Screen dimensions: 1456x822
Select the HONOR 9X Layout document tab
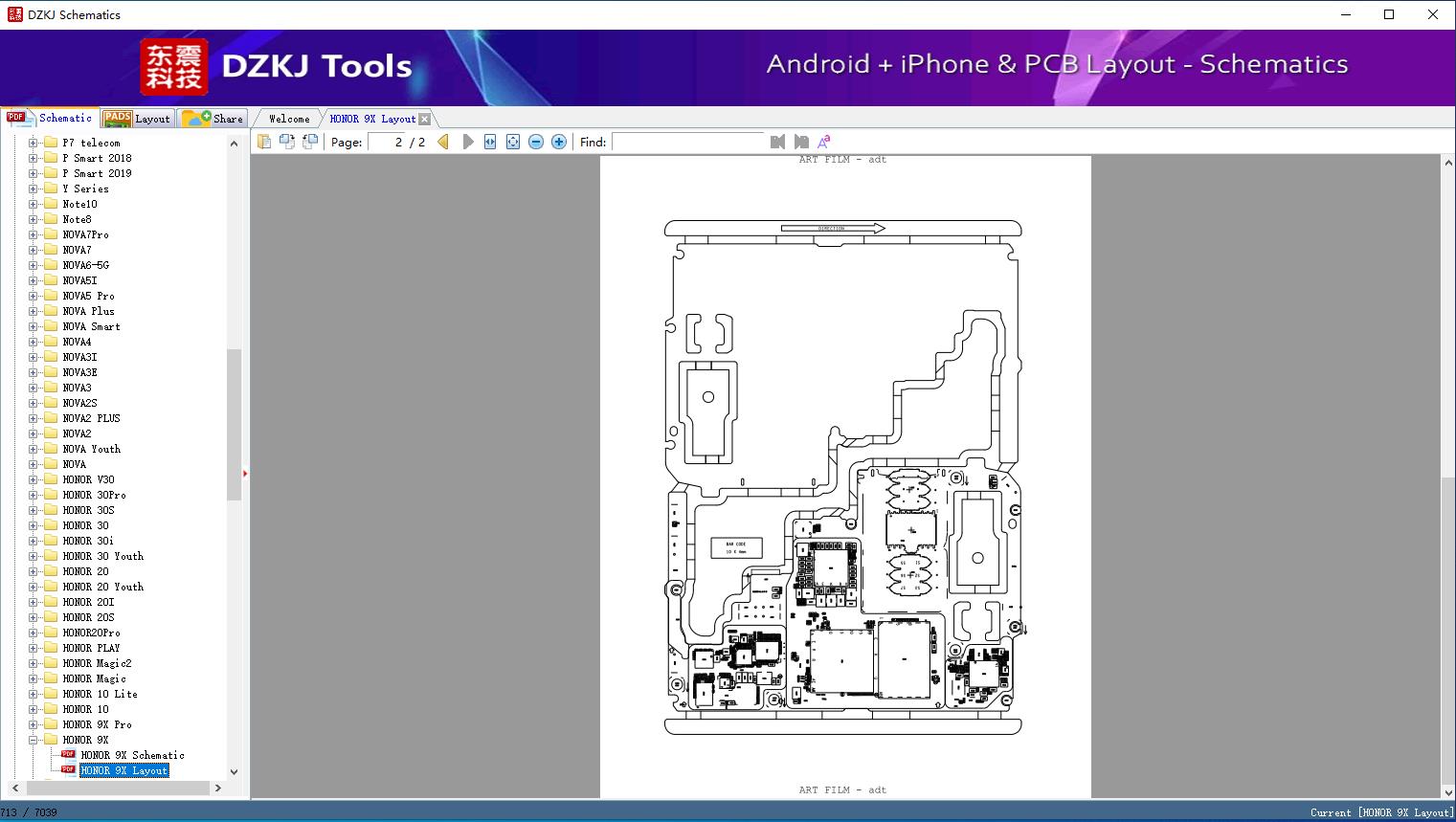click(372, 119)
